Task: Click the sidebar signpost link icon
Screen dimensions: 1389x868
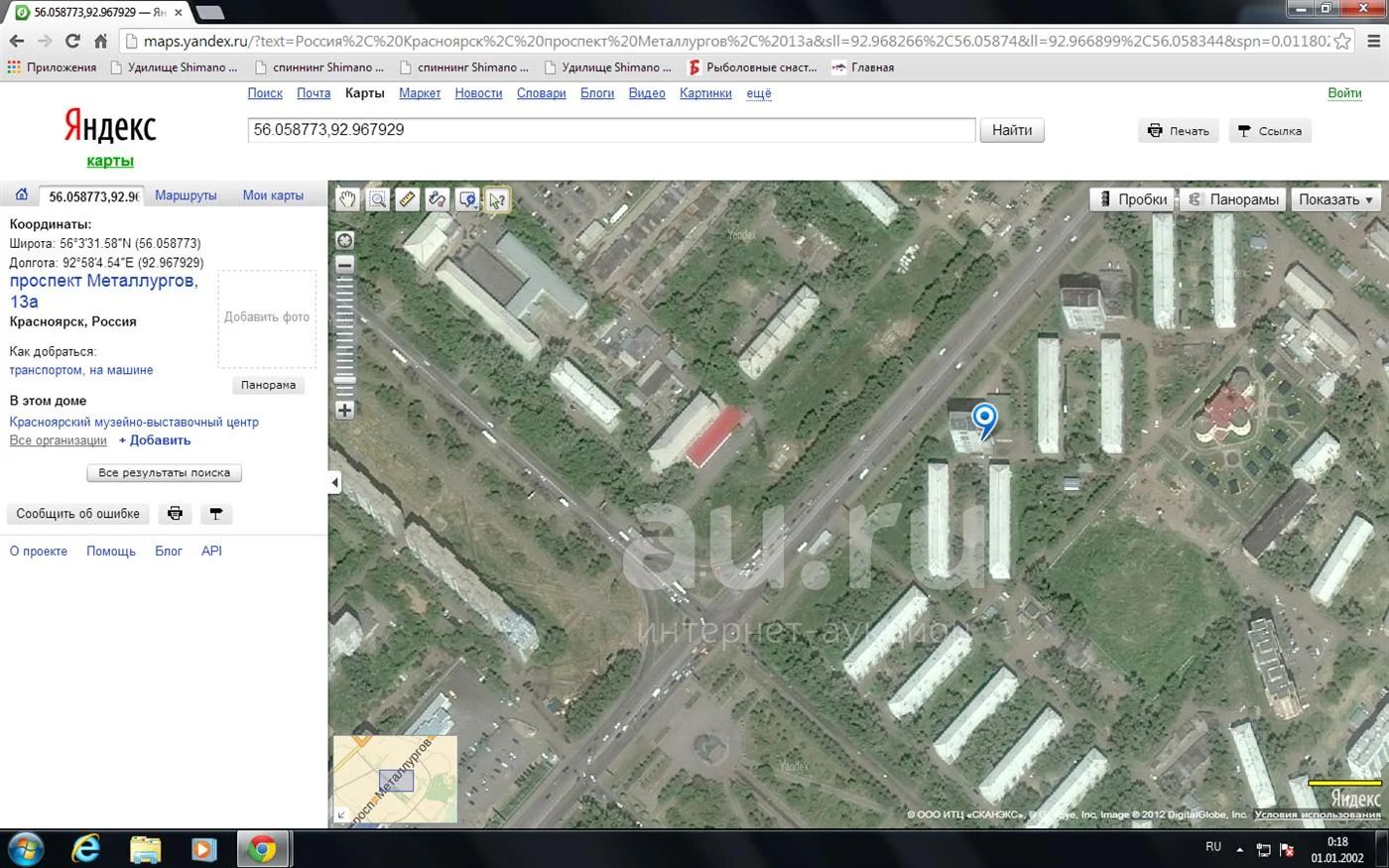Action: point(215,514)
